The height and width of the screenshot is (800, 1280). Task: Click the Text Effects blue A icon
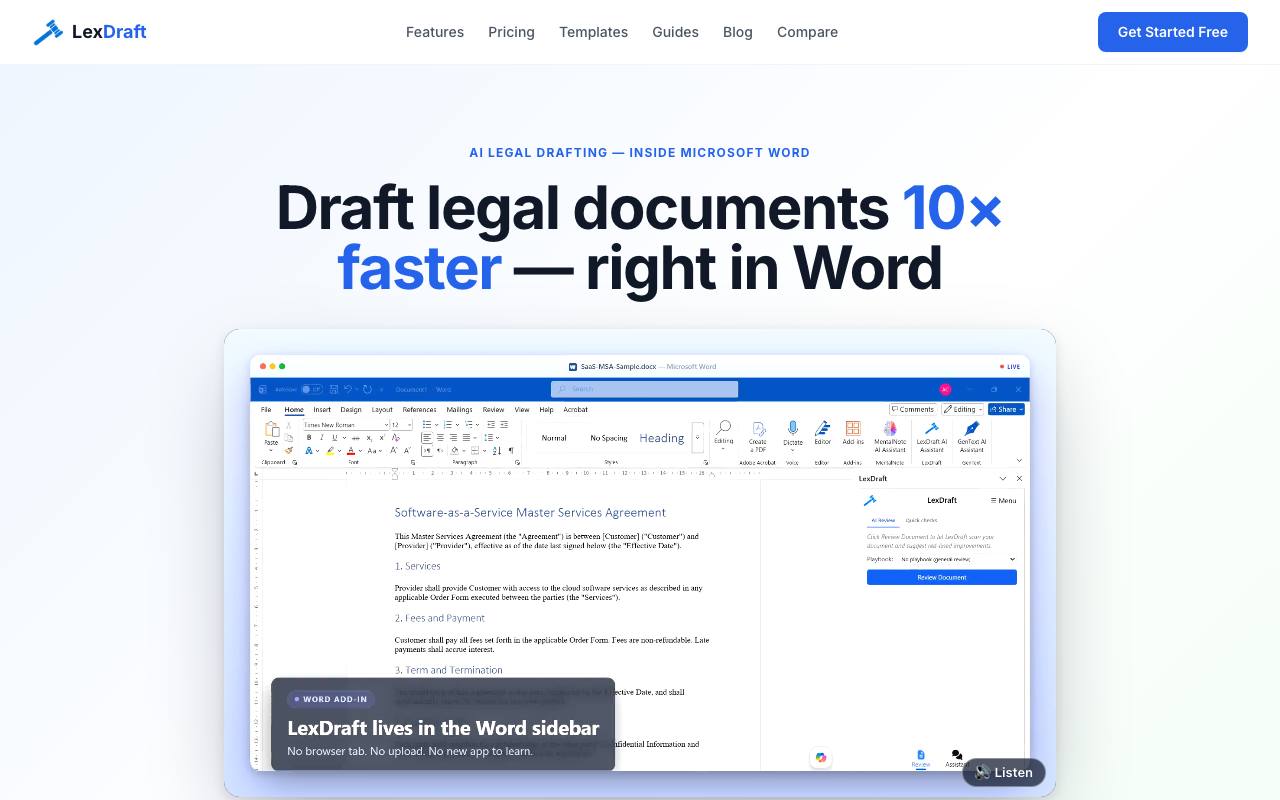tap(309, 451)
